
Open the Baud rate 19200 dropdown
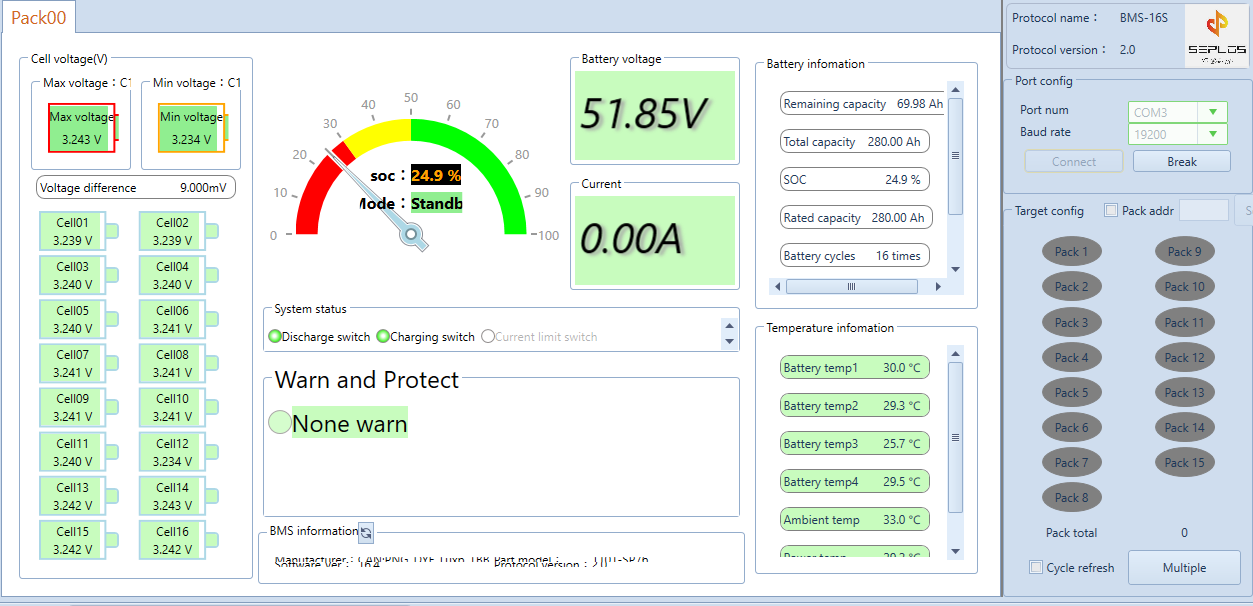pyautogui.click(x=1178, y=134)
